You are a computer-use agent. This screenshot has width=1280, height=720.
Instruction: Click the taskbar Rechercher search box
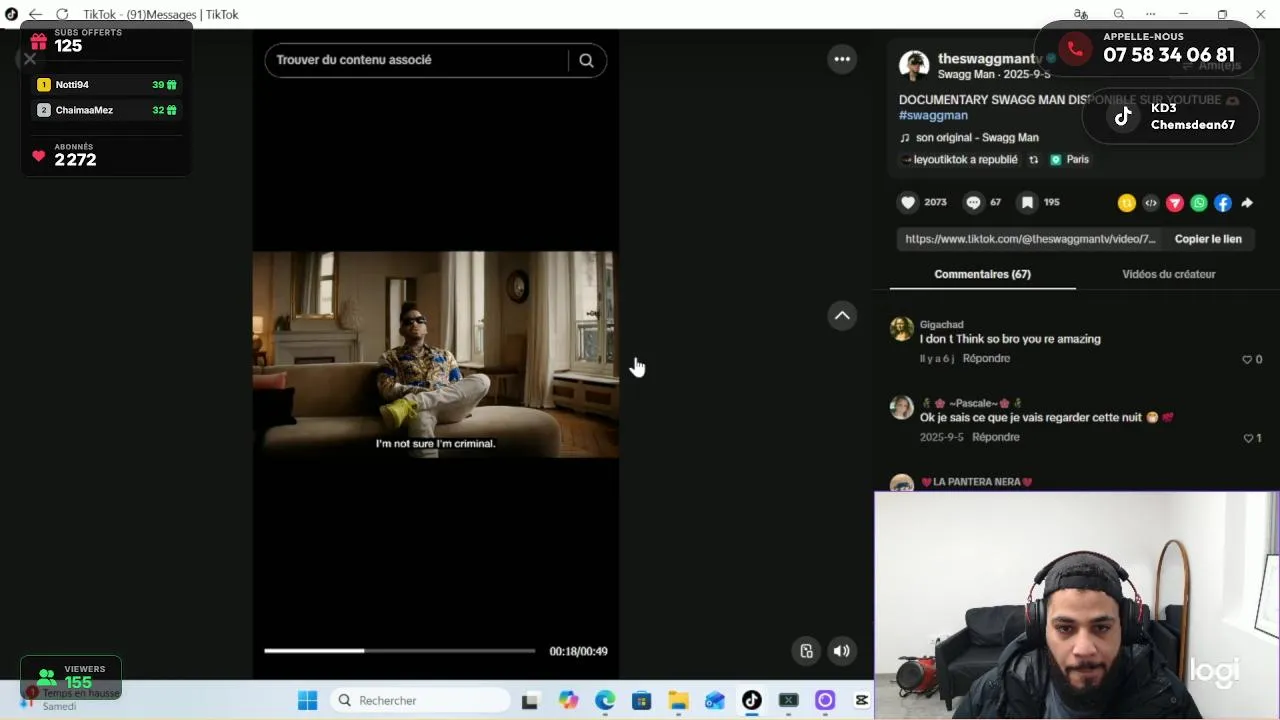(420, 700)
